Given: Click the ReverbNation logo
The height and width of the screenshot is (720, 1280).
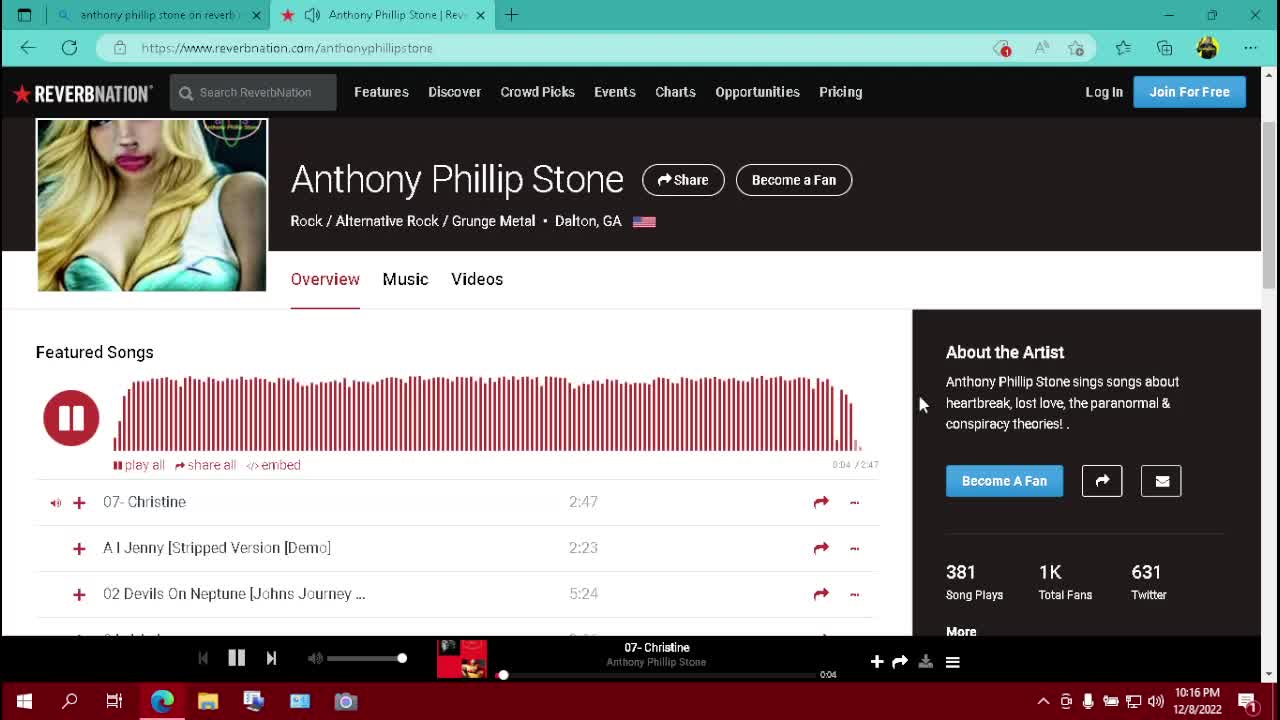Looking at the screenshot, I should pos(82,93).
